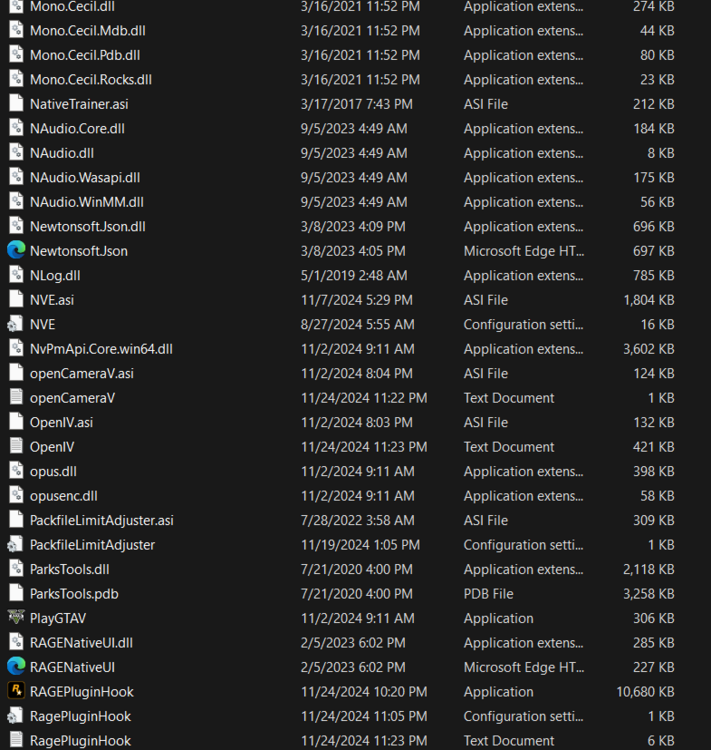The width and height of the screenshot is (711, 750).
Task: Click the 696 KB size value
Action: coord(654,226)
